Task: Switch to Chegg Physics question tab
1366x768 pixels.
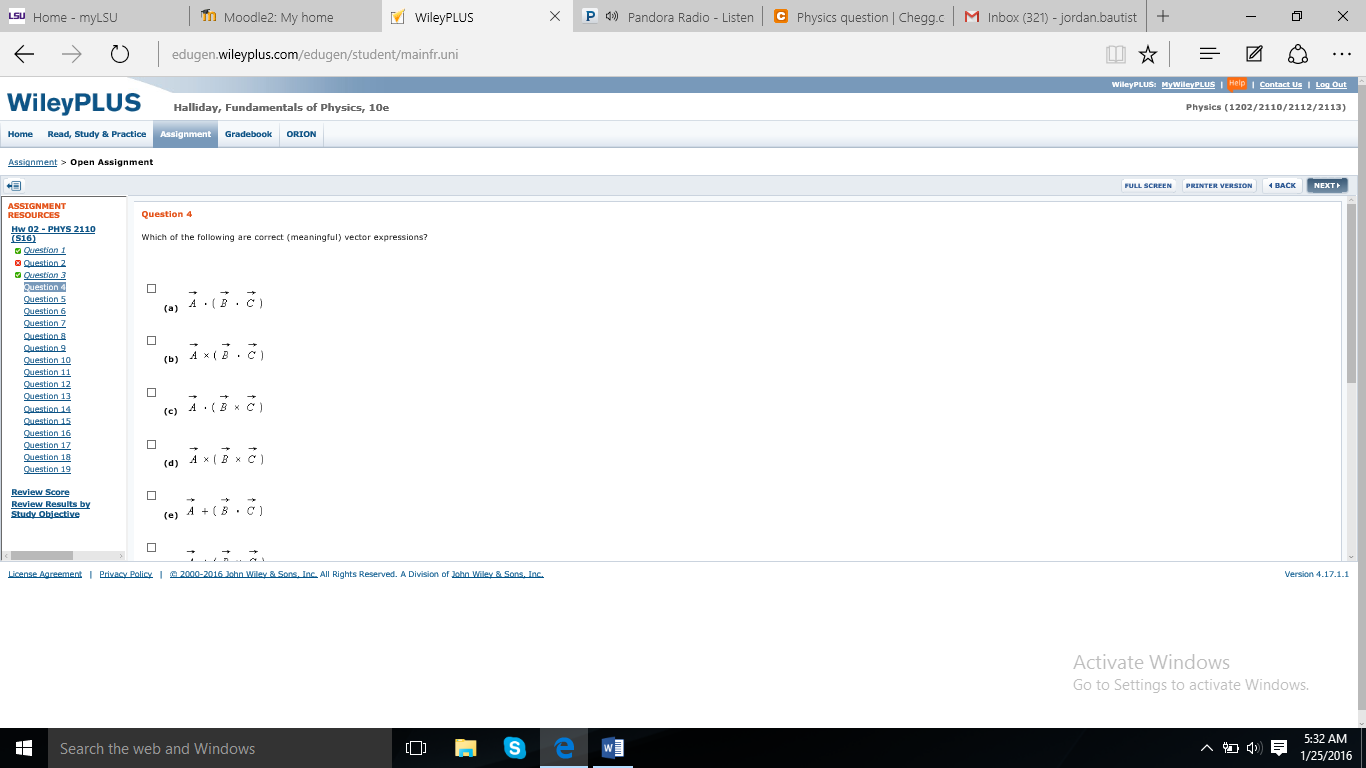Action: point(859,17)
